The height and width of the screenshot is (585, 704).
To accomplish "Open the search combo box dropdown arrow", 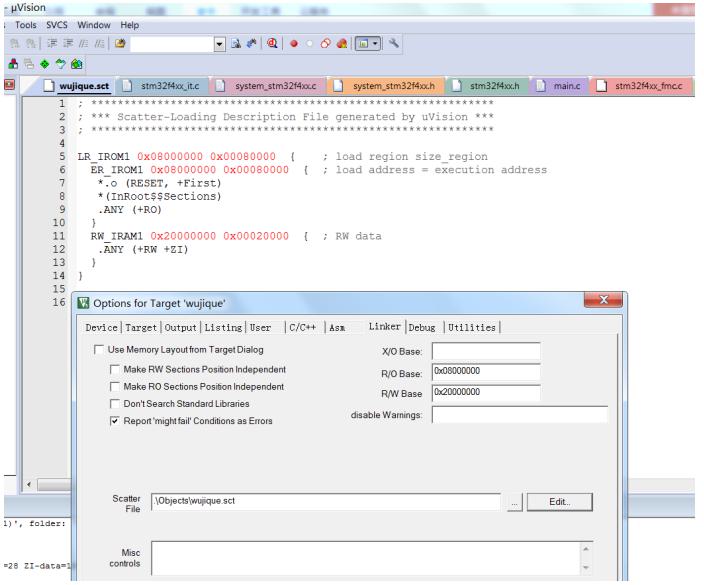I will [219, 44].
